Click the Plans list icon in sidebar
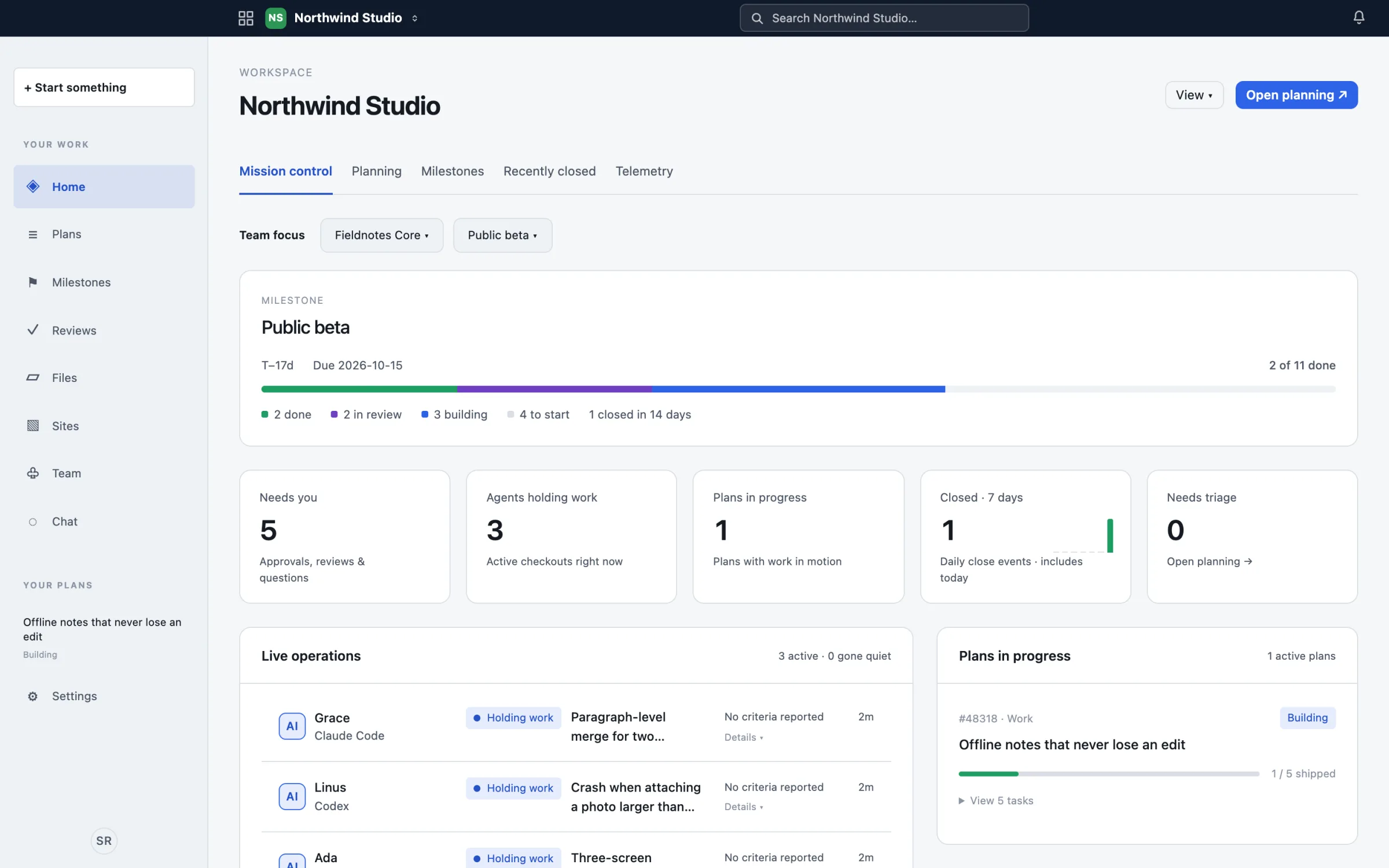 pos(33,234)
